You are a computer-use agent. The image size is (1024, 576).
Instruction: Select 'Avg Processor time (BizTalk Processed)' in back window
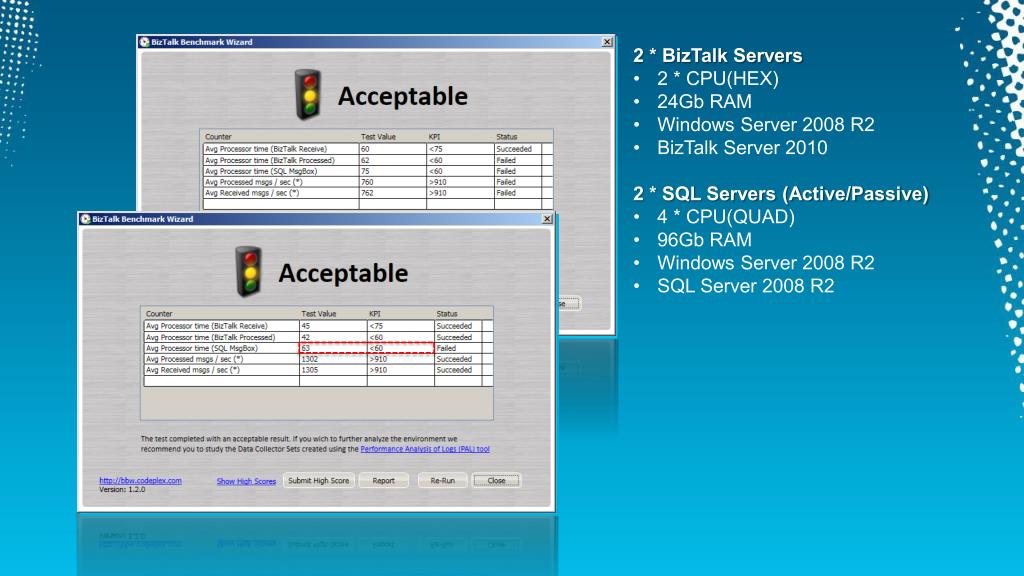click(x=270, y=160)
